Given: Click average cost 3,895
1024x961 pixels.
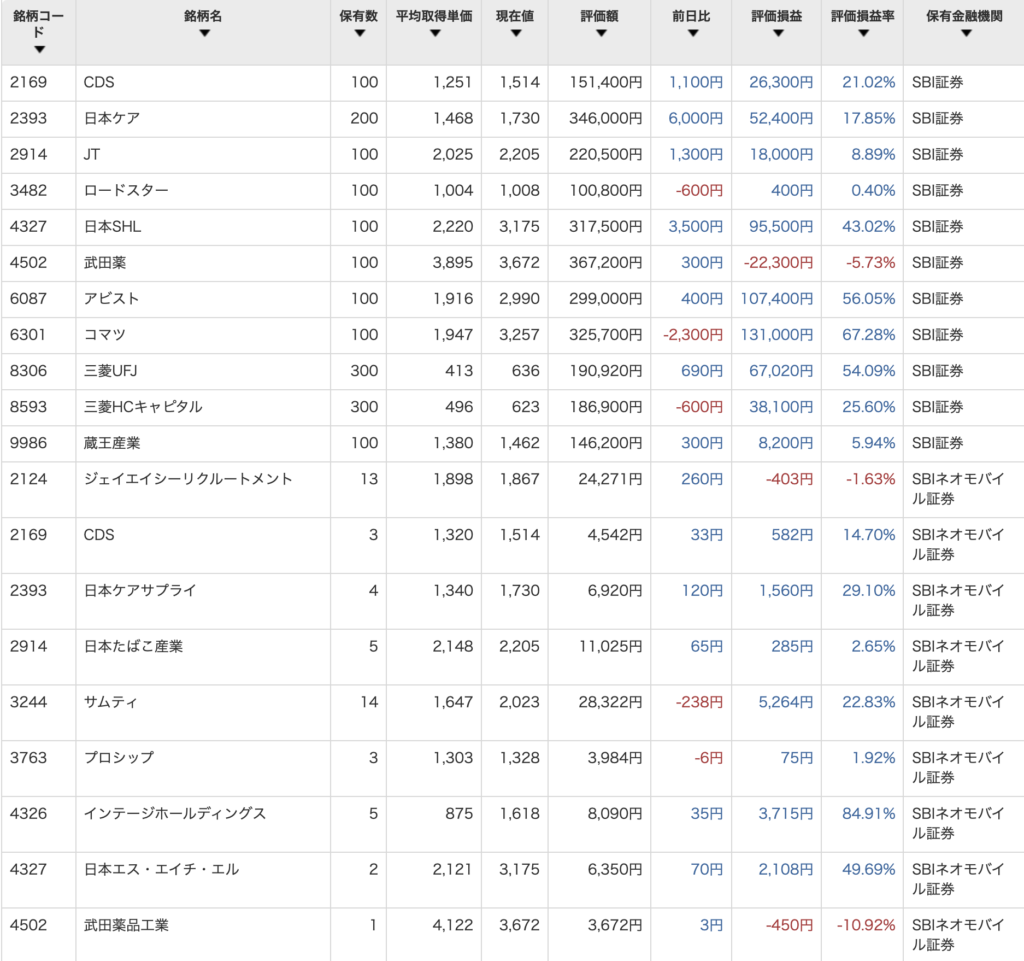Looking at the screenshot, I should pos(453,262).
